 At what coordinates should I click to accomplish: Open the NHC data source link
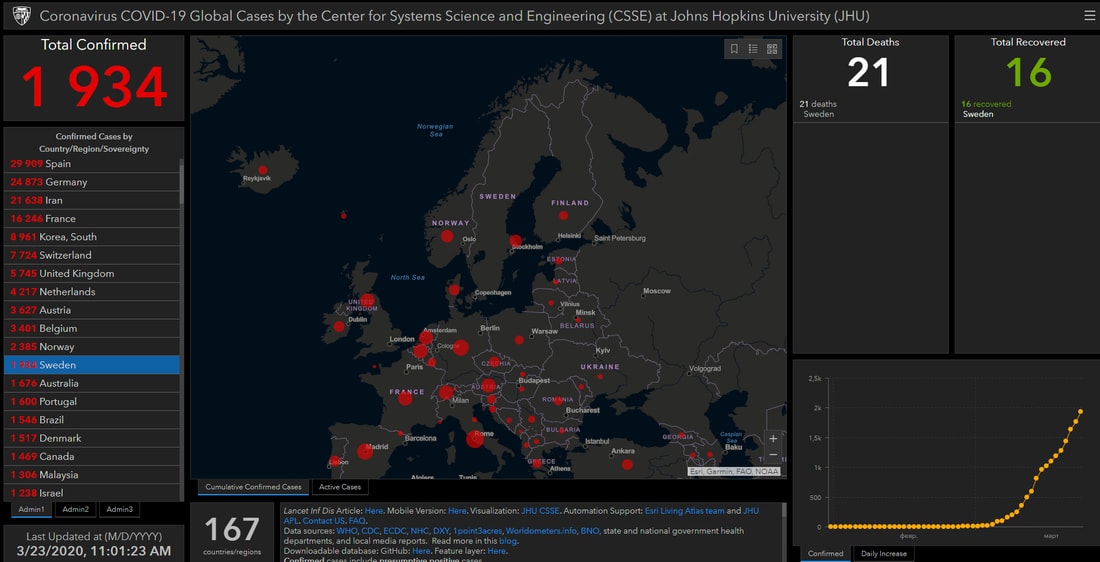(419, 531)
